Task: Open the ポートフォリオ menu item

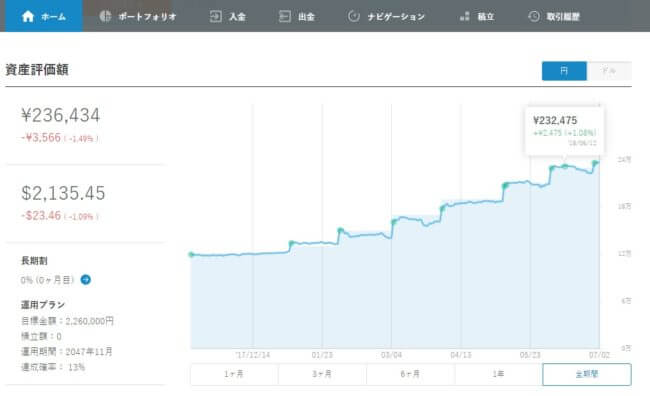Action: [x=147, y=17]
